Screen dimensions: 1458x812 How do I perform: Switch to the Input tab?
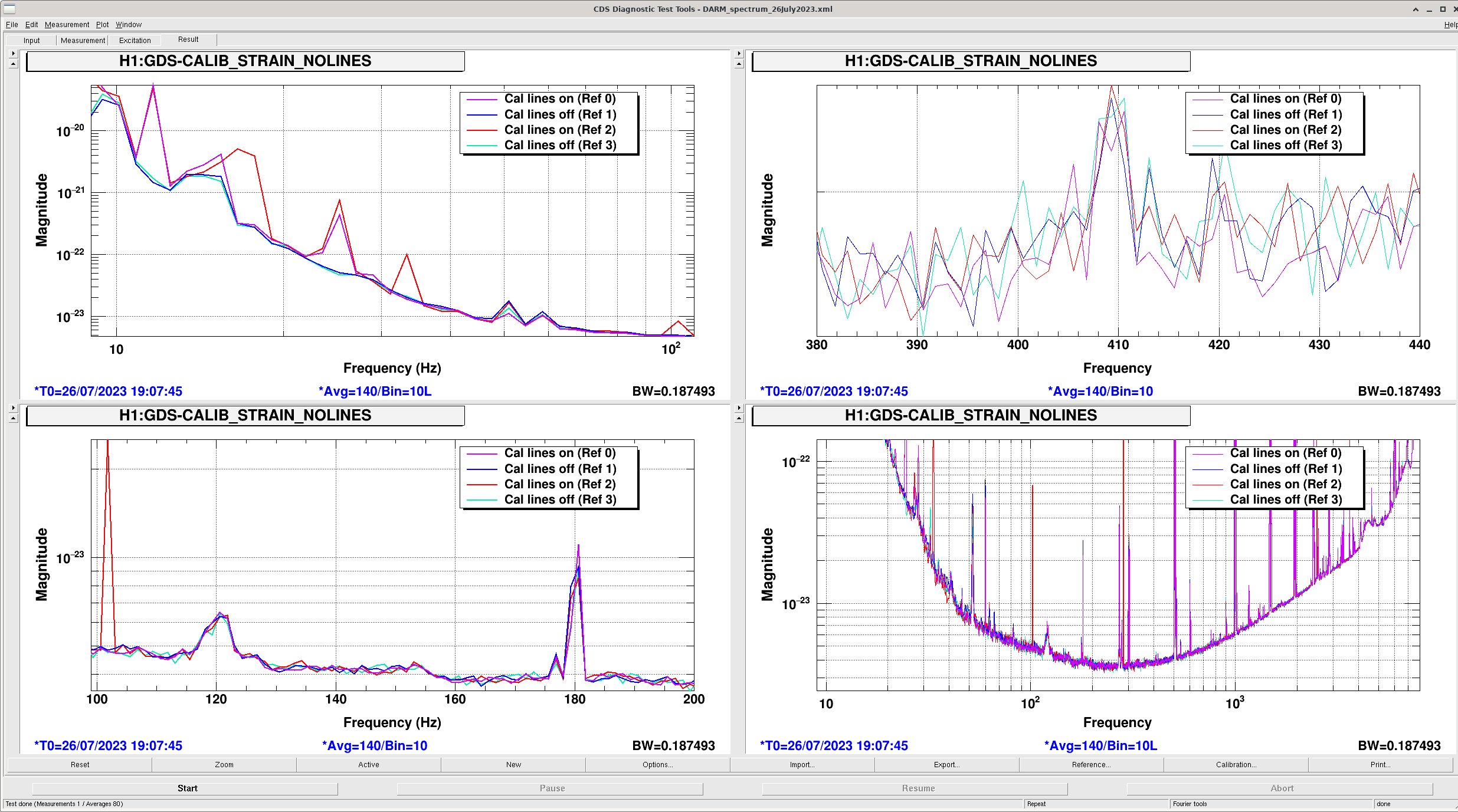pos(32,41)
